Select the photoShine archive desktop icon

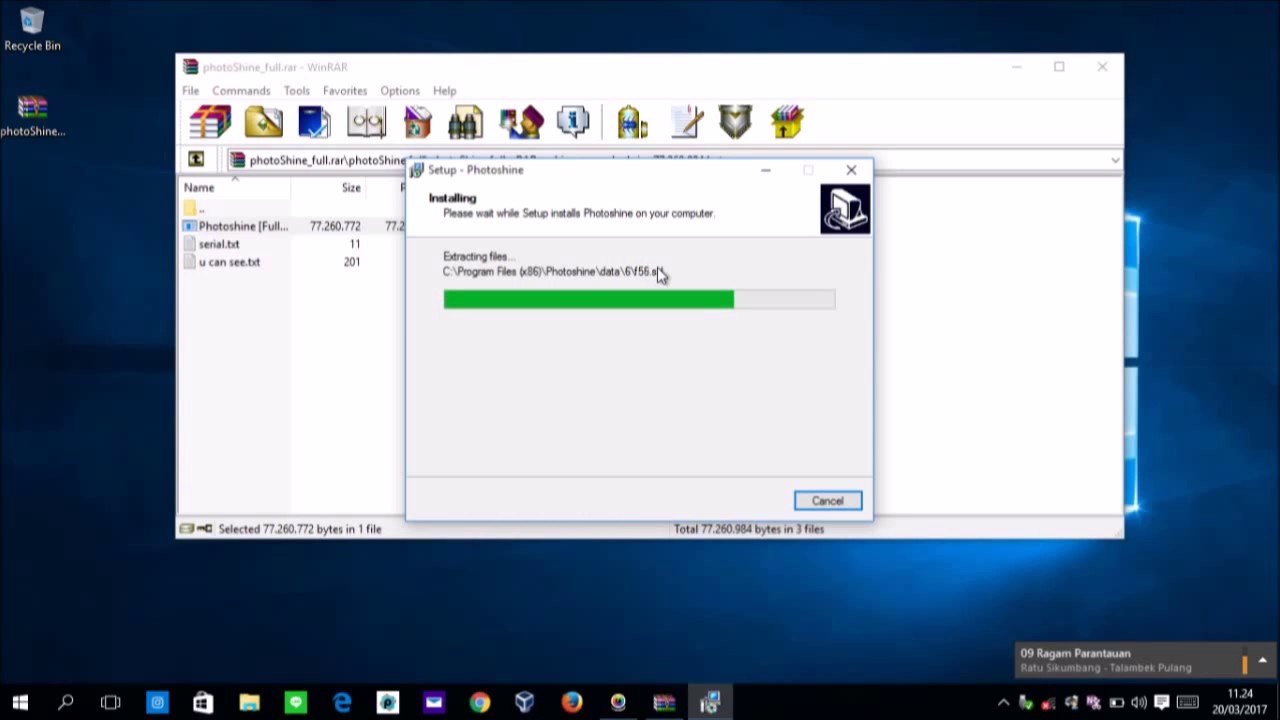point(32,117)
